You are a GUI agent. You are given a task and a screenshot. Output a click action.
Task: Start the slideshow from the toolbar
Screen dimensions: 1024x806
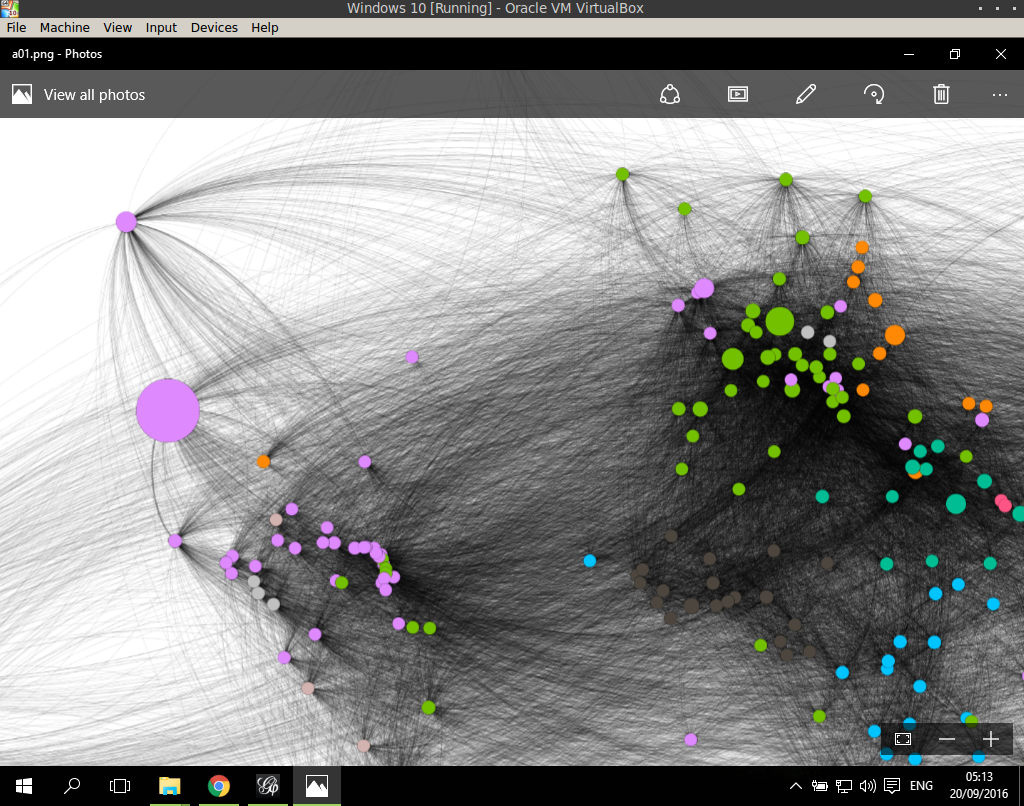(738, 94)
